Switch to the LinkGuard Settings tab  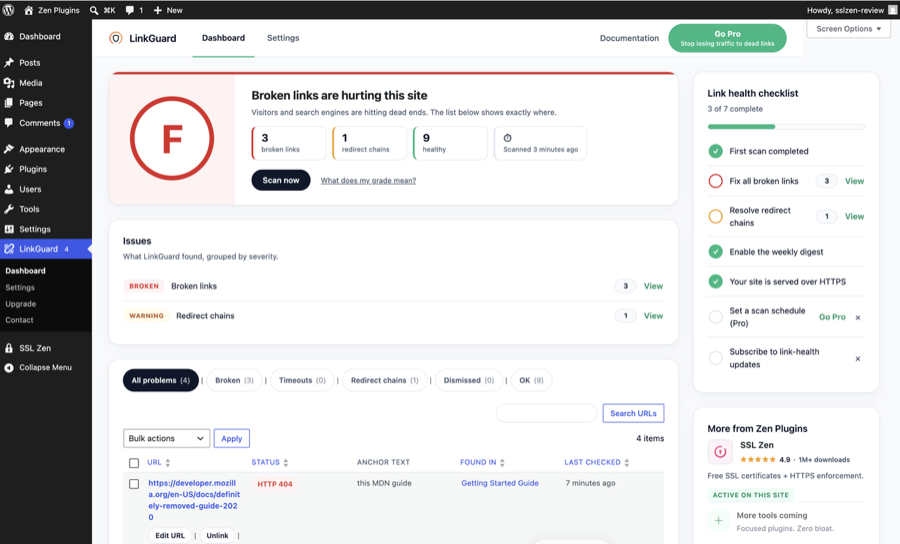coord(283,38)
